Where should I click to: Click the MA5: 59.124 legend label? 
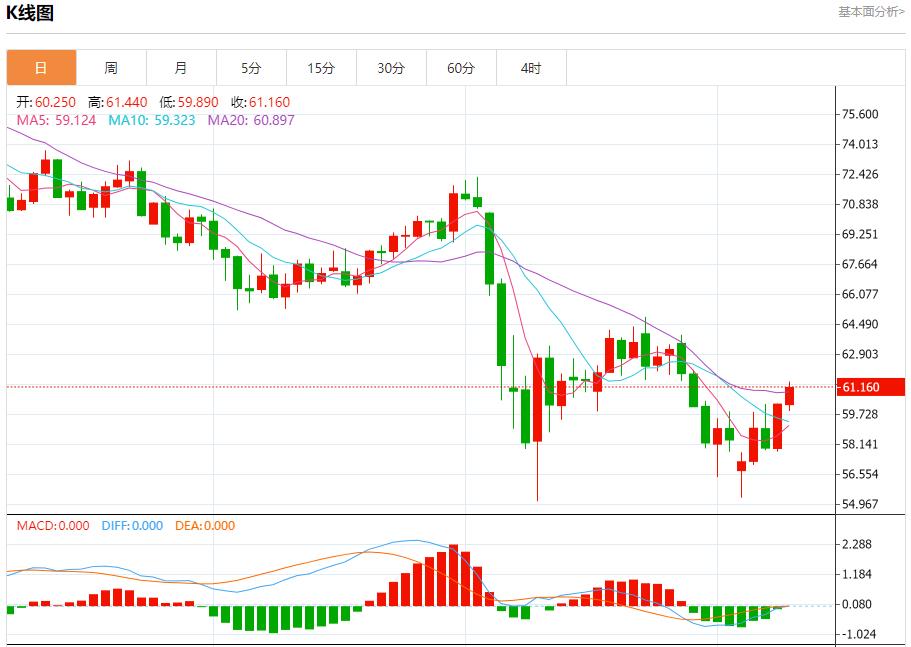pyautogui.click(x=56, y=120)
